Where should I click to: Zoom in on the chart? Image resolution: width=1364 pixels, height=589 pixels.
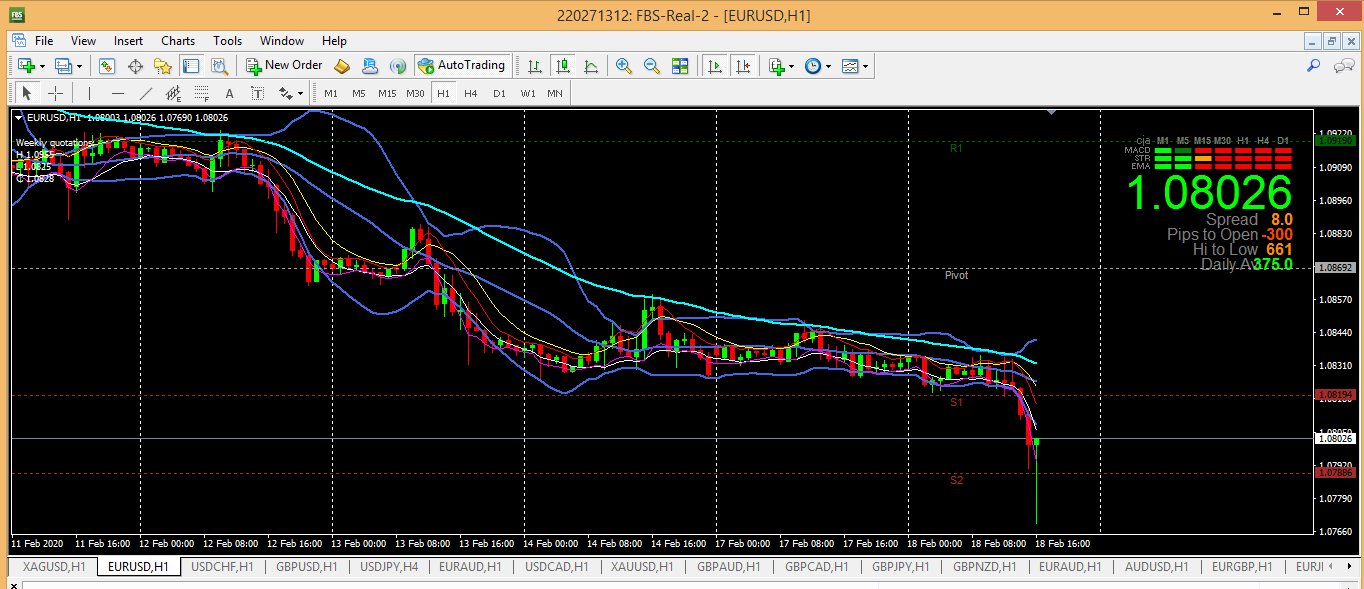624,66
